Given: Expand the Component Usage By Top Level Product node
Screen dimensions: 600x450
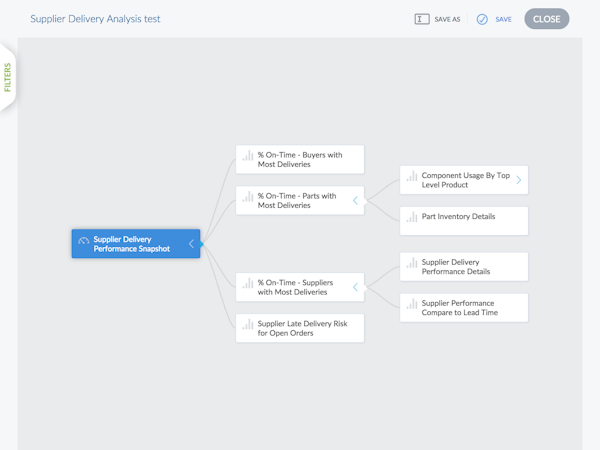Looking at the screenshot, I should pyautogui.click(x=519, y=180).
